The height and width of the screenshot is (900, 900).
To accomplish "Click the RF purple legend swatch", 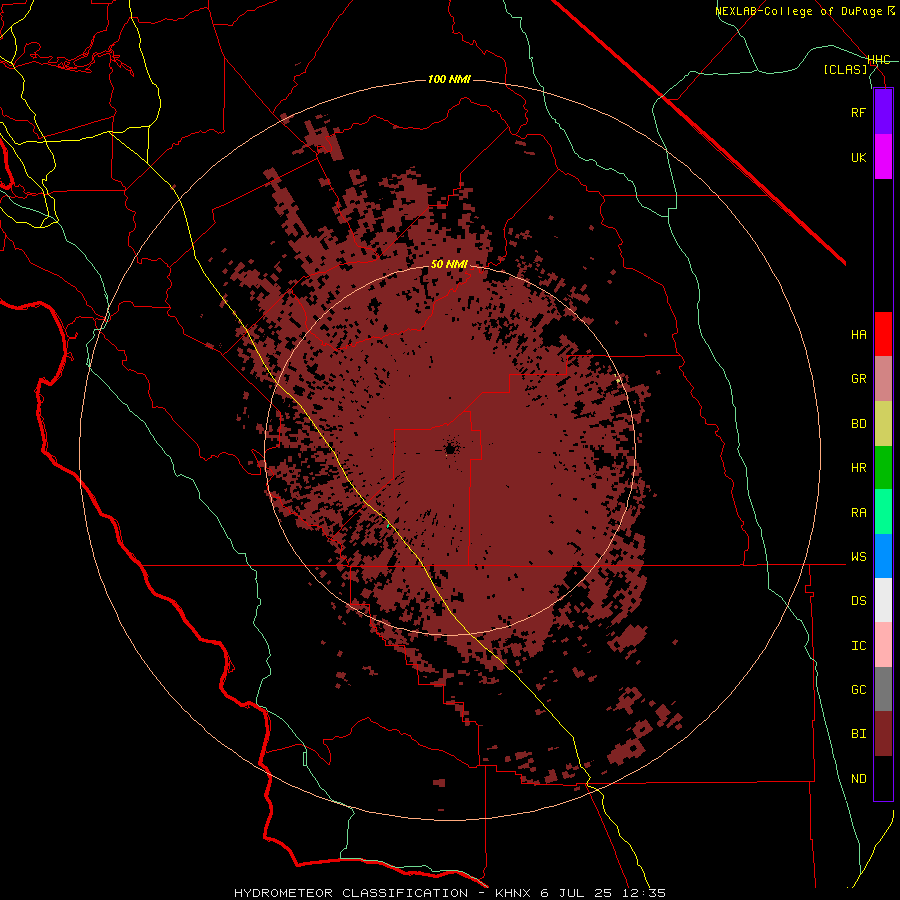I will (883, 112).
